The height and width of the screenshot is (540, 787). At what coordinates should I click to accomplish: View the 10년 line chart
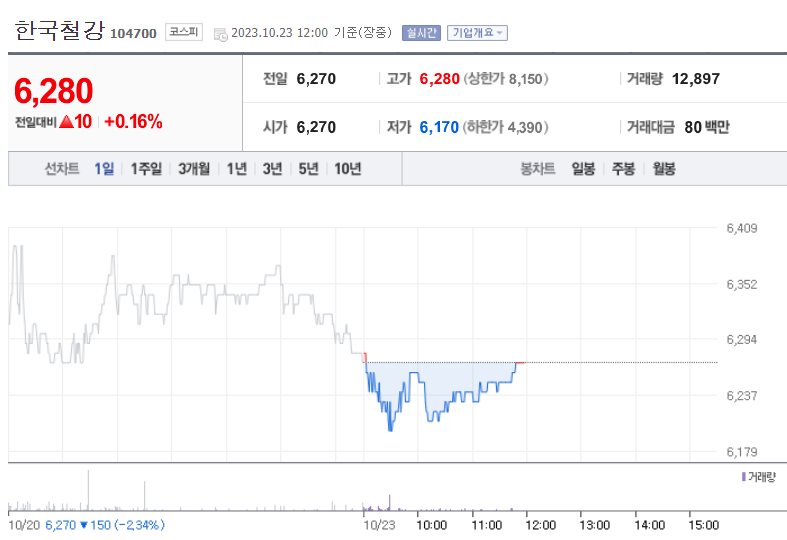[x=348, y=169]
